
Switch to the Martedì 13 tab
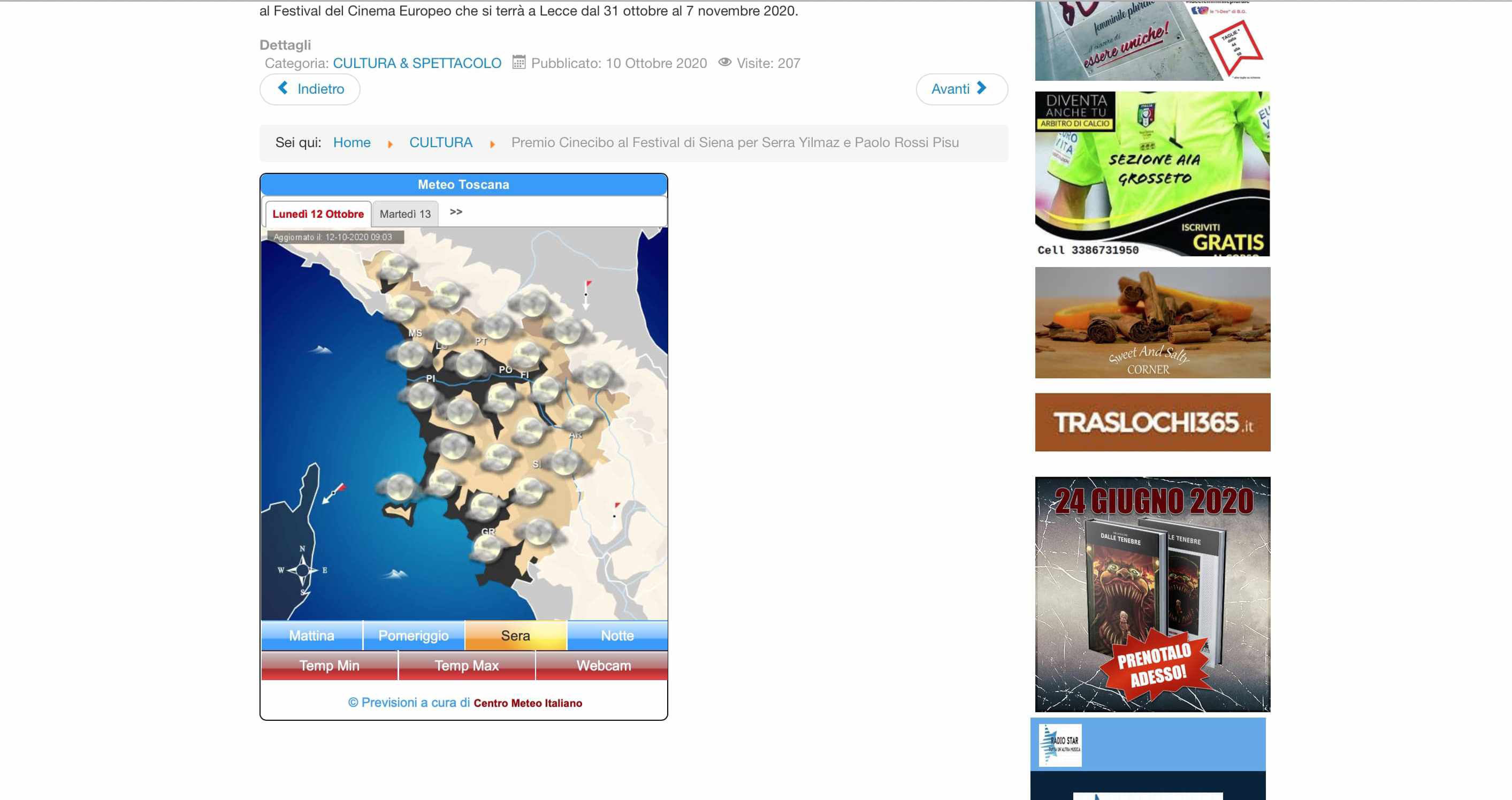click(405, 214)
